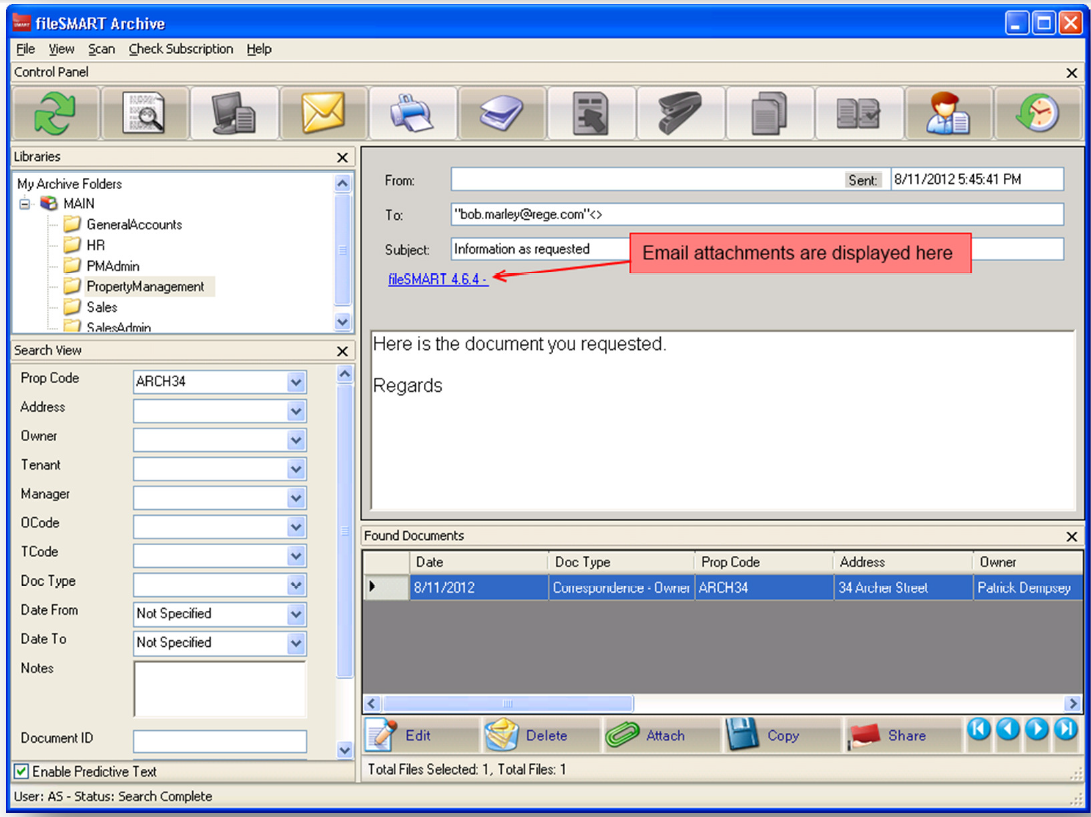Open the Date To dropdown
Screen dimensions: 1091x817
pyautogui.click(x=296, y=643)
